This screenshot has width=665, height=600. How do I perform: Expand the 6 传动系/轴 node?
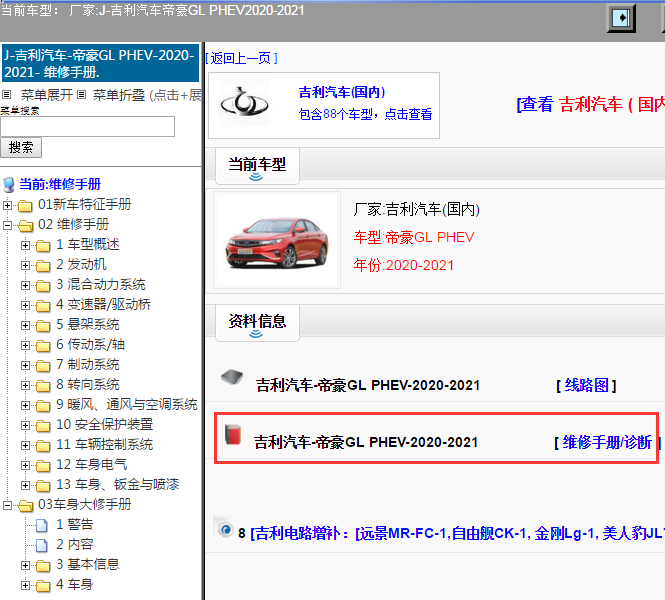(x=25, y=346)
